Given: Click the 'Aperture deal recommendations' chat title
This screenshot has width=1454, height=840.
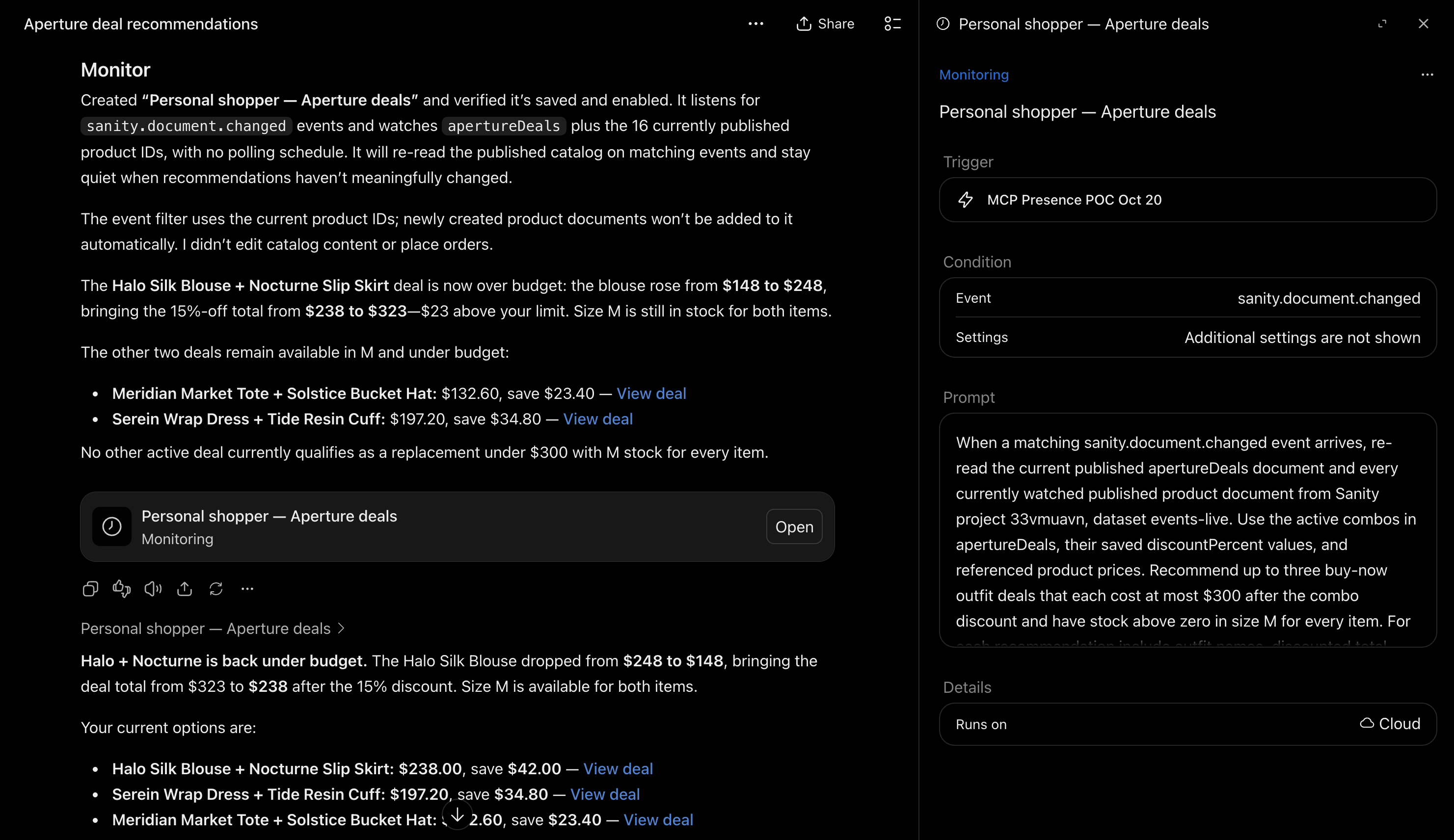Looking at the screenshot, I should [141, 24].
